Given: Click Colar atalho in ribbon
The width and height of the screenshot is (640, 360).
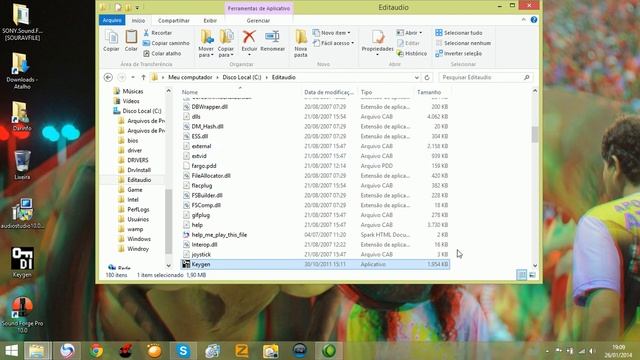Looking at the screenshot, I should (x=162, y=53).
